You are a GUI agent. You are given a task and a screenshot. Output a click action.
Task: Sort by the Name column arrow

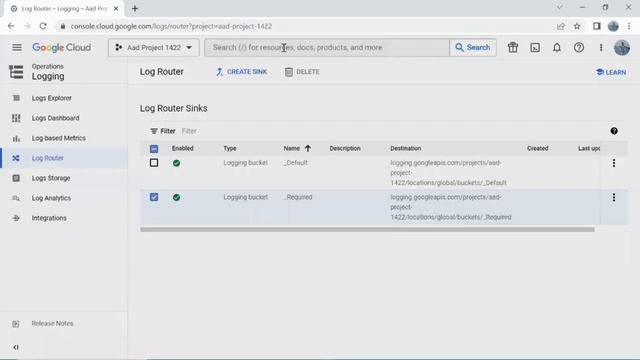pos(308,148)
